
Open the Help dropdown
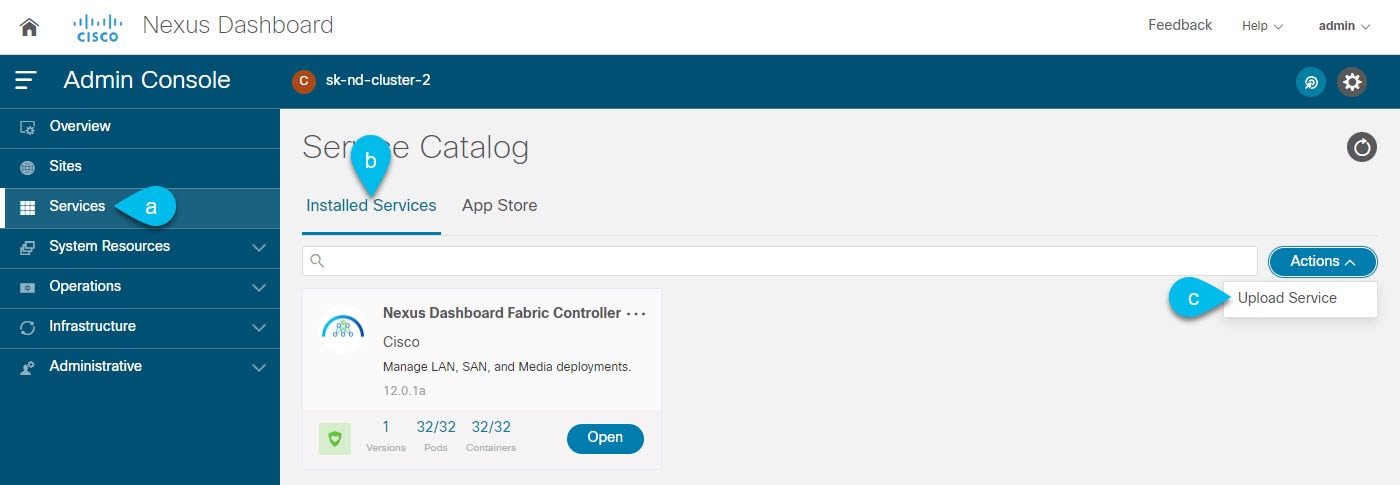tap(1262, 26)
